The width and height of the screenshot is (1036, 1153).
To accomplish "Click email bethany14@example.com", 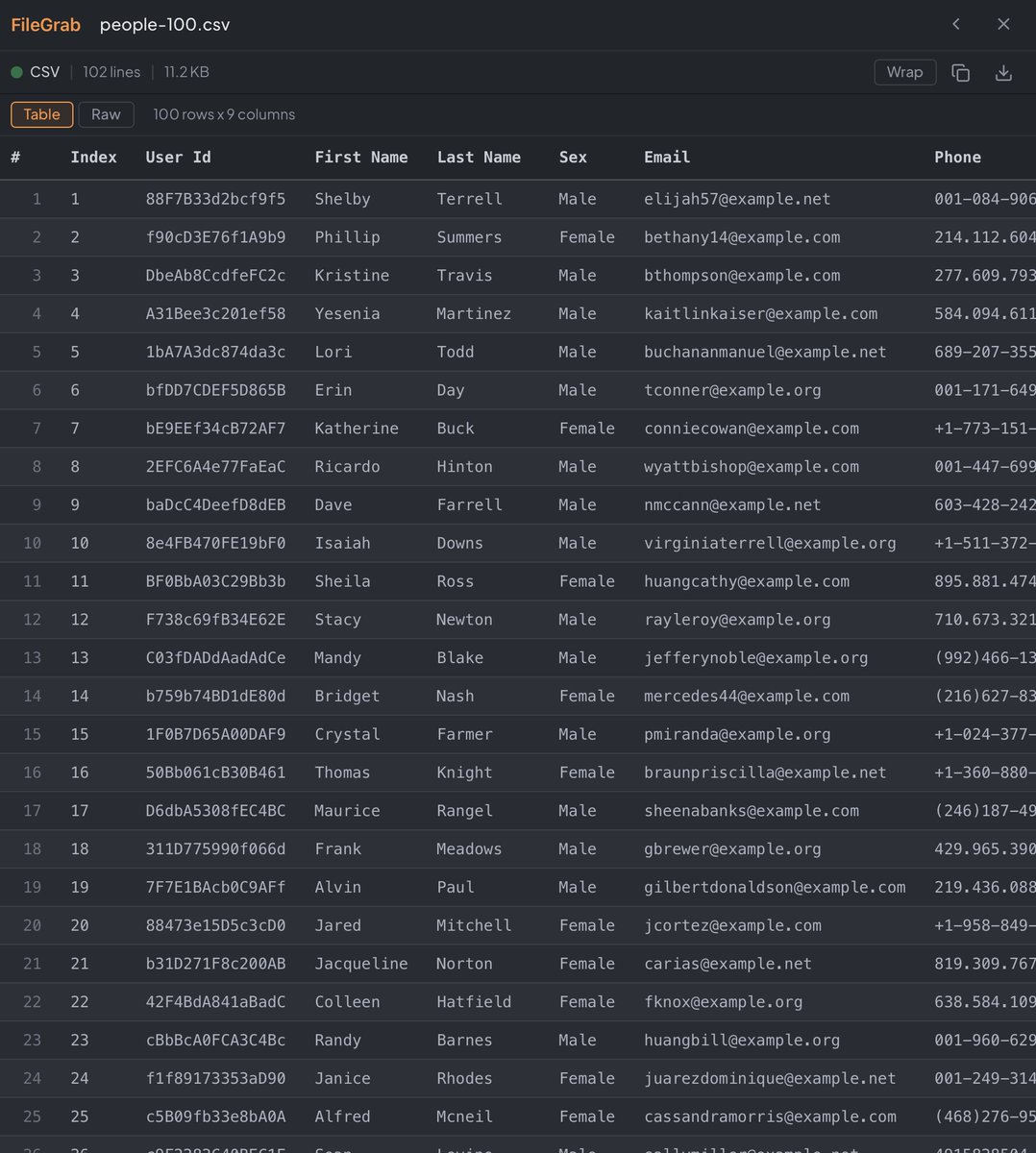I will (x=742, y=237).
